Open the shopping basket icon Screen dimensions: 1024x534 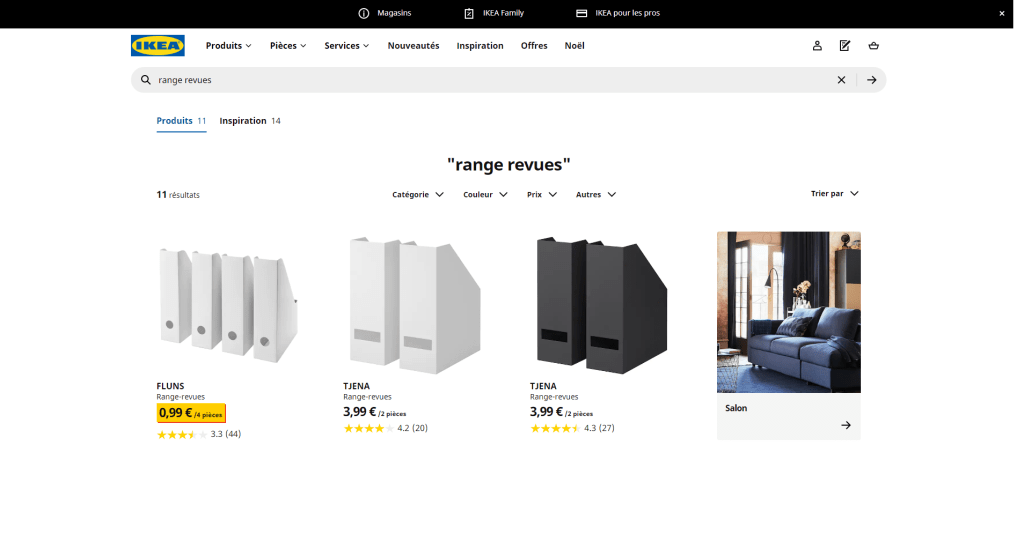coord(873,46)
